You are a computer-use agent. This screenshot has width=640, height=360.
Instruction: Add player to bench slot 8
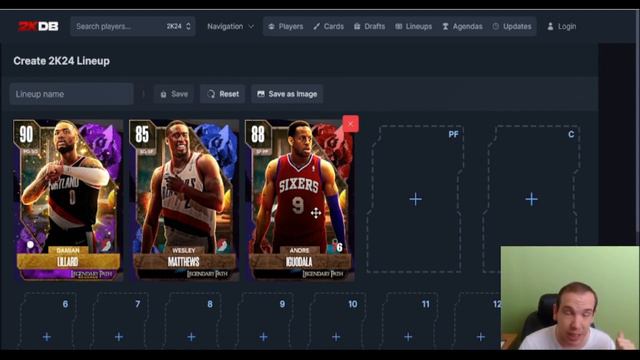(191, 337)
